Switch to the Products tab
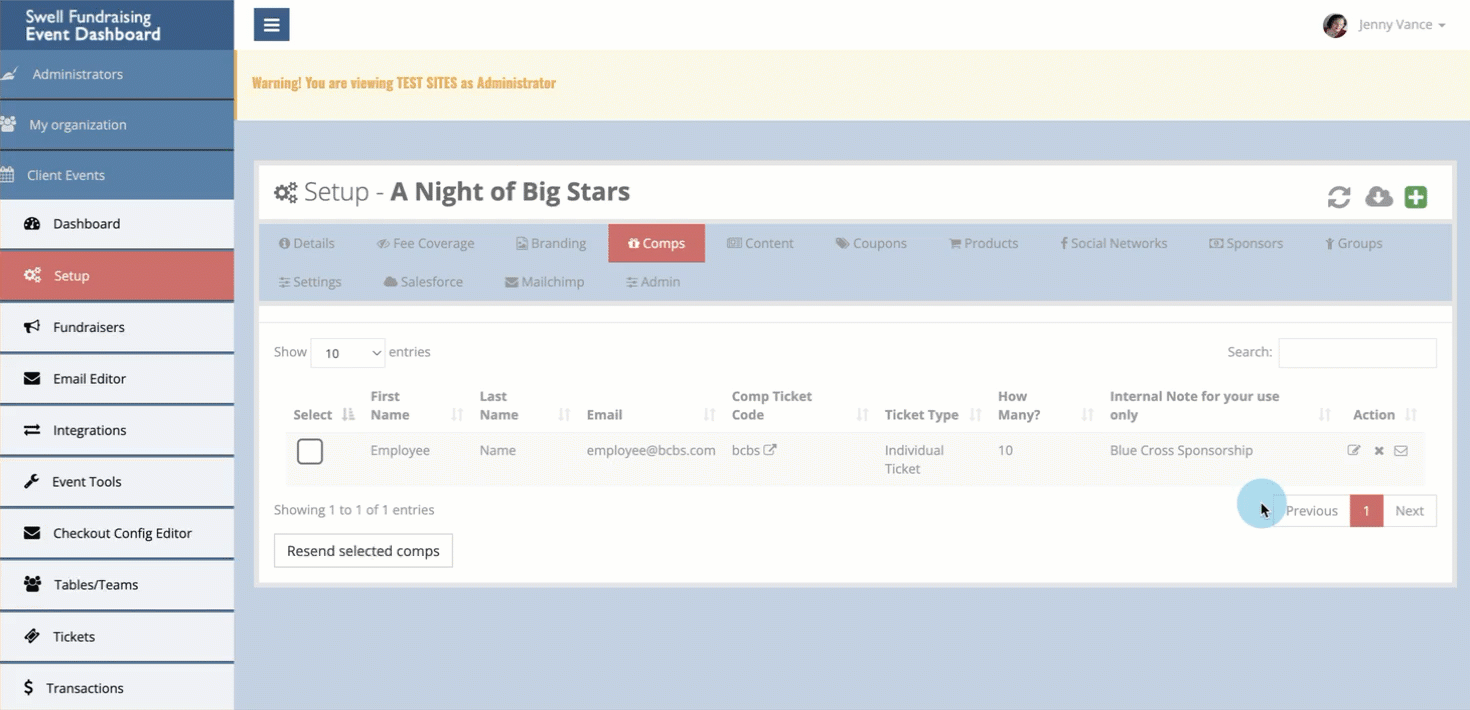This screenshot has width=1470, height=710. point(984,243)
